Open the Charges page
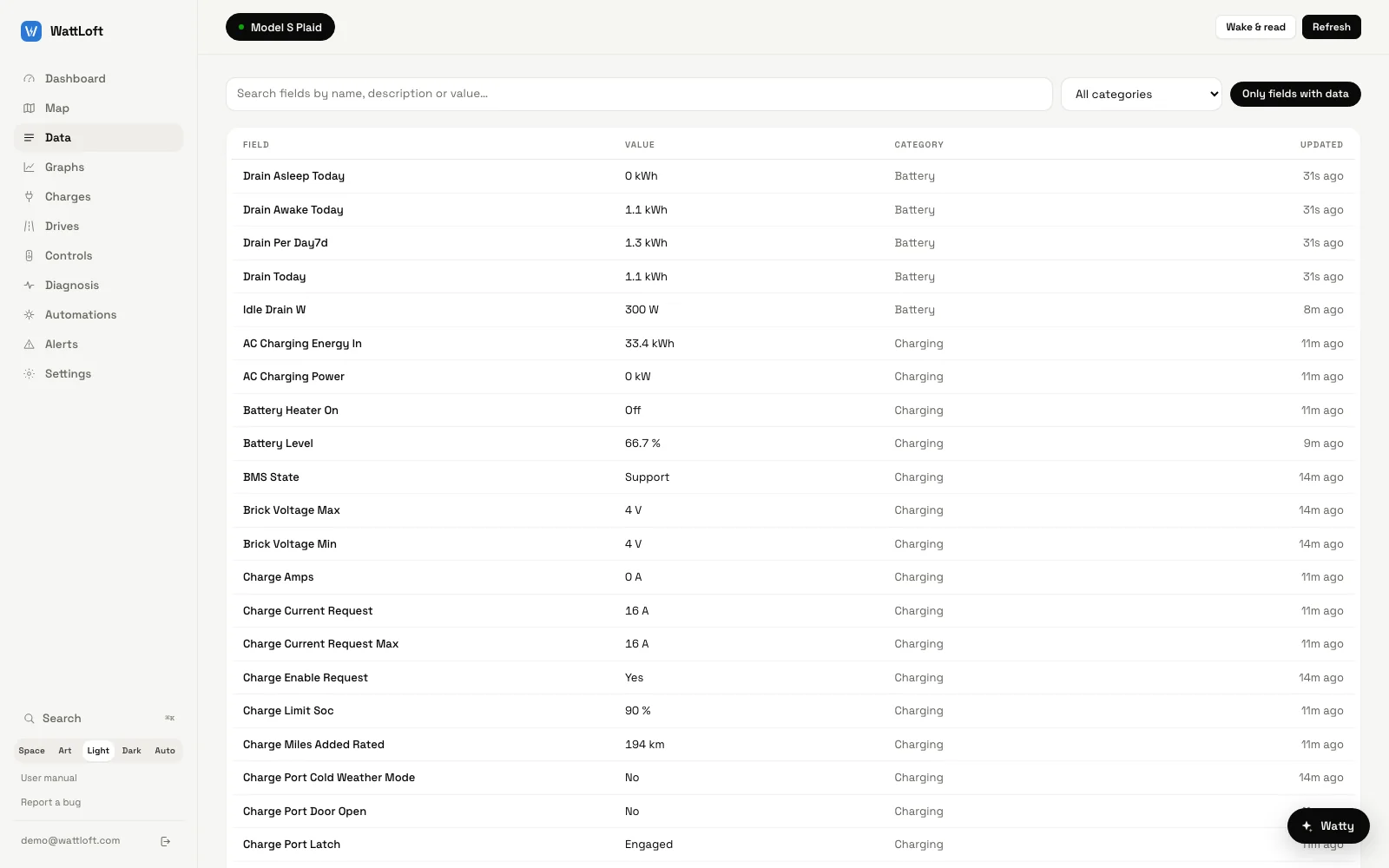1389x868 pixels. 99,196
